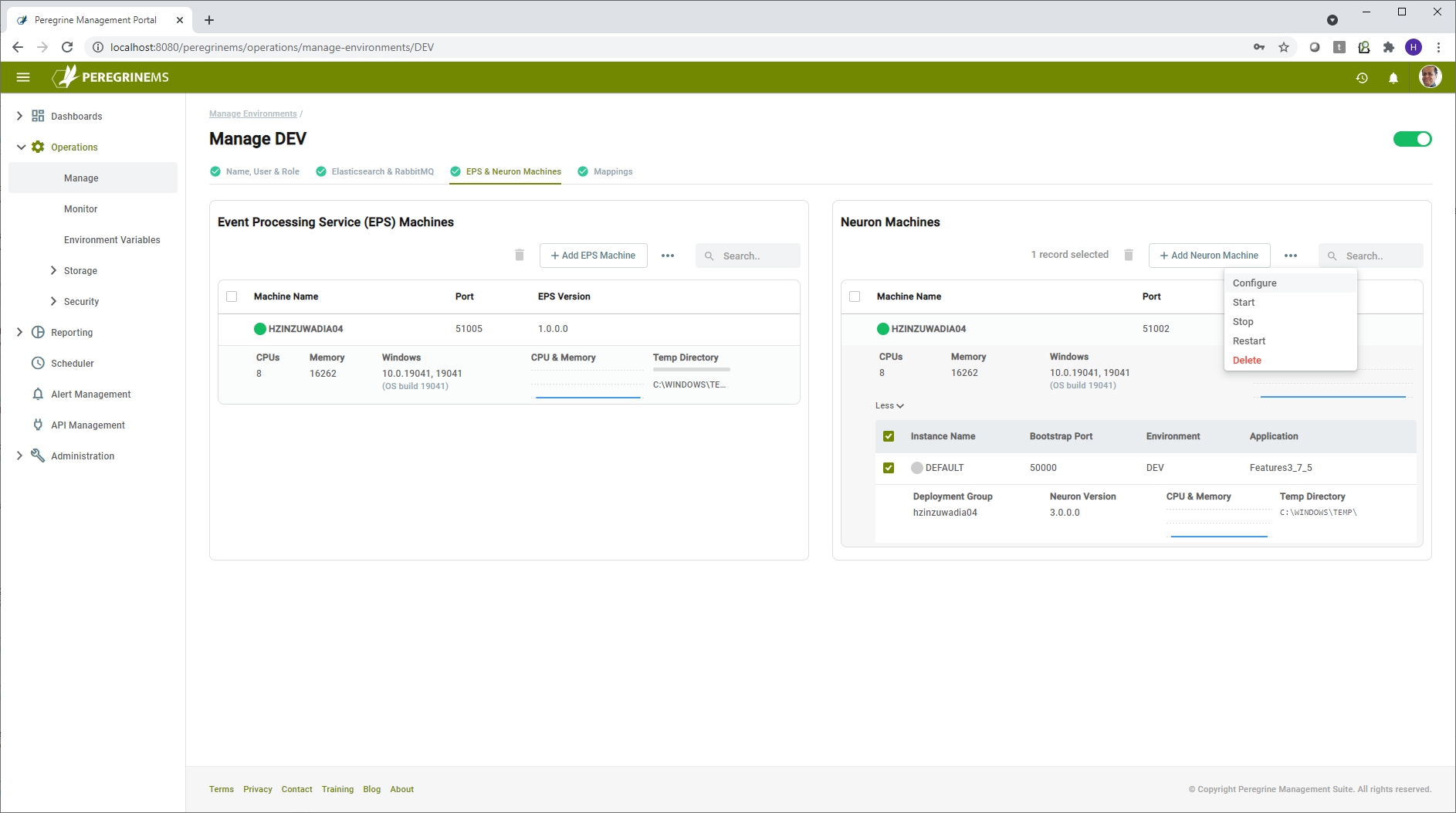Select Stop from the dropdown menu
Screen dimensions: 1456x813
coord(1290,322)
